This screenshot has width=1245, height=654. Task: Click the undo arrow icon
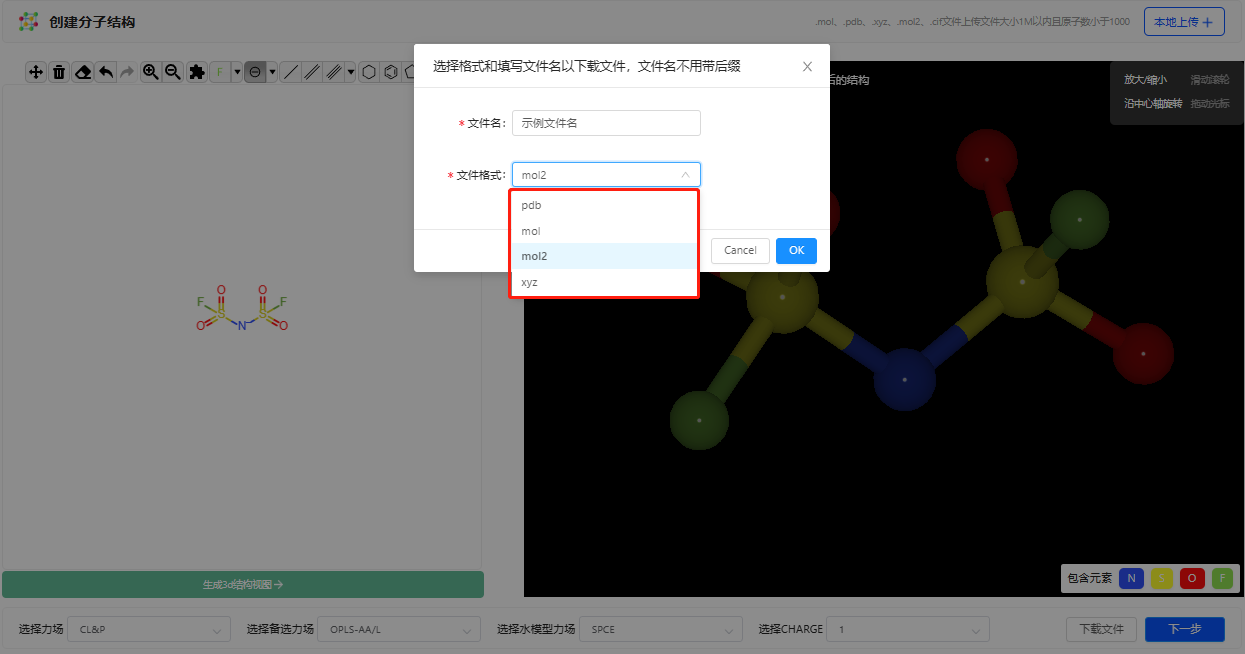click(x=106, y=72)
